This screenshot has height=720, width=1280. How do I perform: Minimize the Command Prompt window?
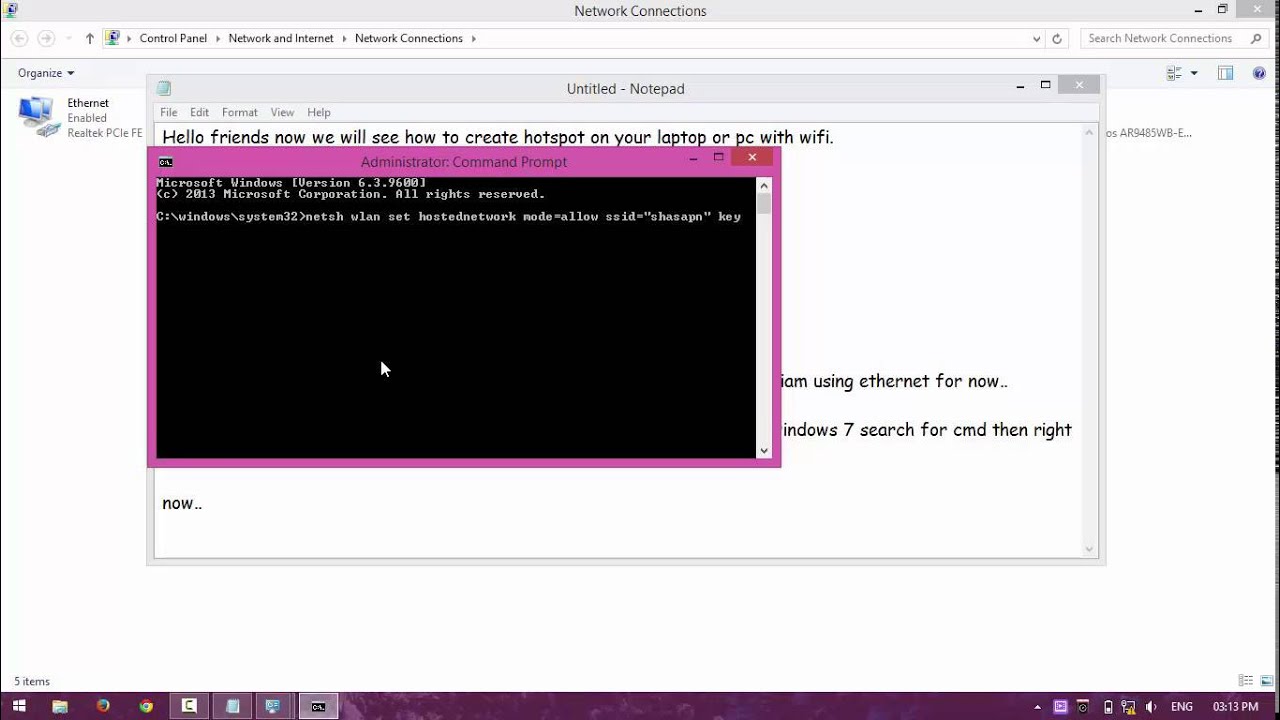694,158
